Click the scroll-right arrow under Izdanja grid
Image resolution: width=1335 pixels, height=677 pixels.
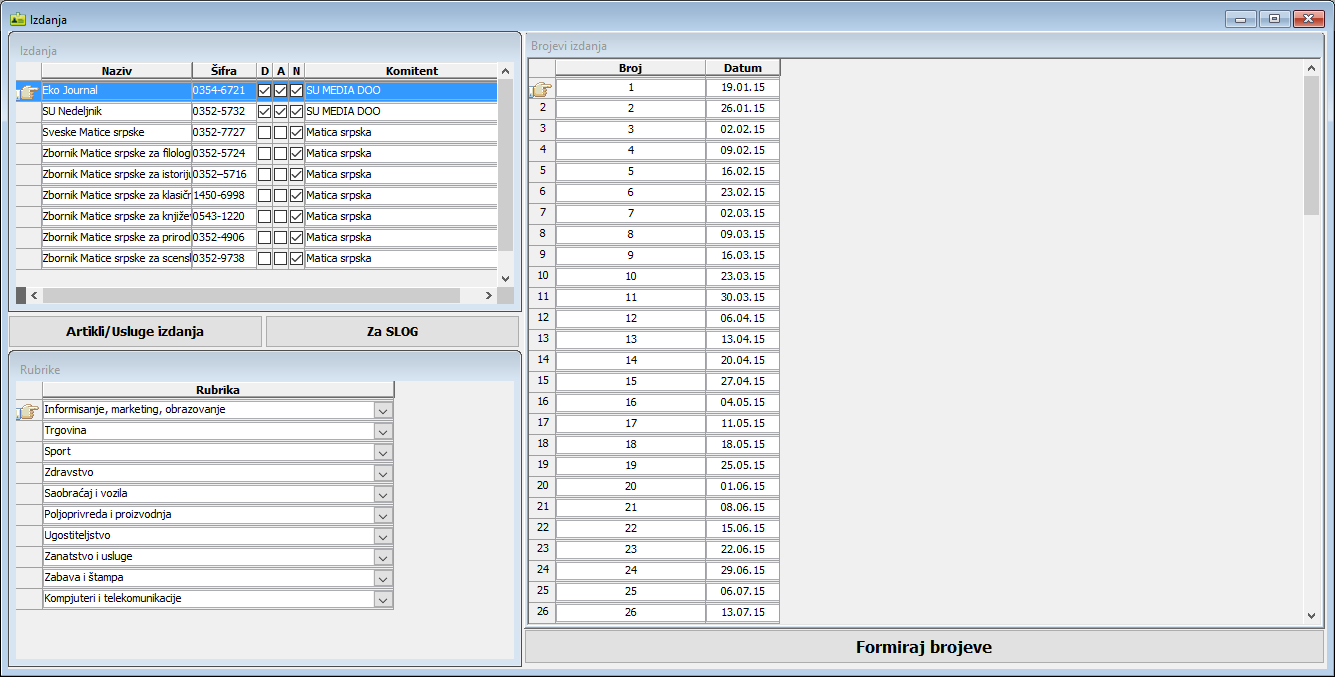pos(489,296)
